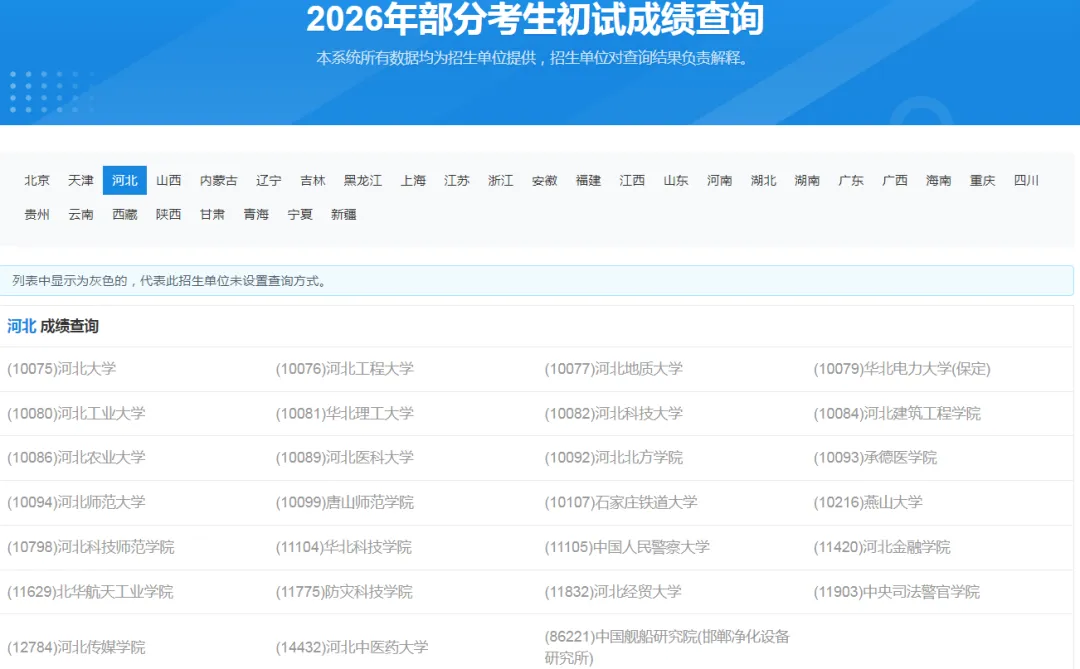The image size is (1080, 669).
Task: Open (10084)河北建筑工程学院 entry
Action: click(x=897, y=413)
